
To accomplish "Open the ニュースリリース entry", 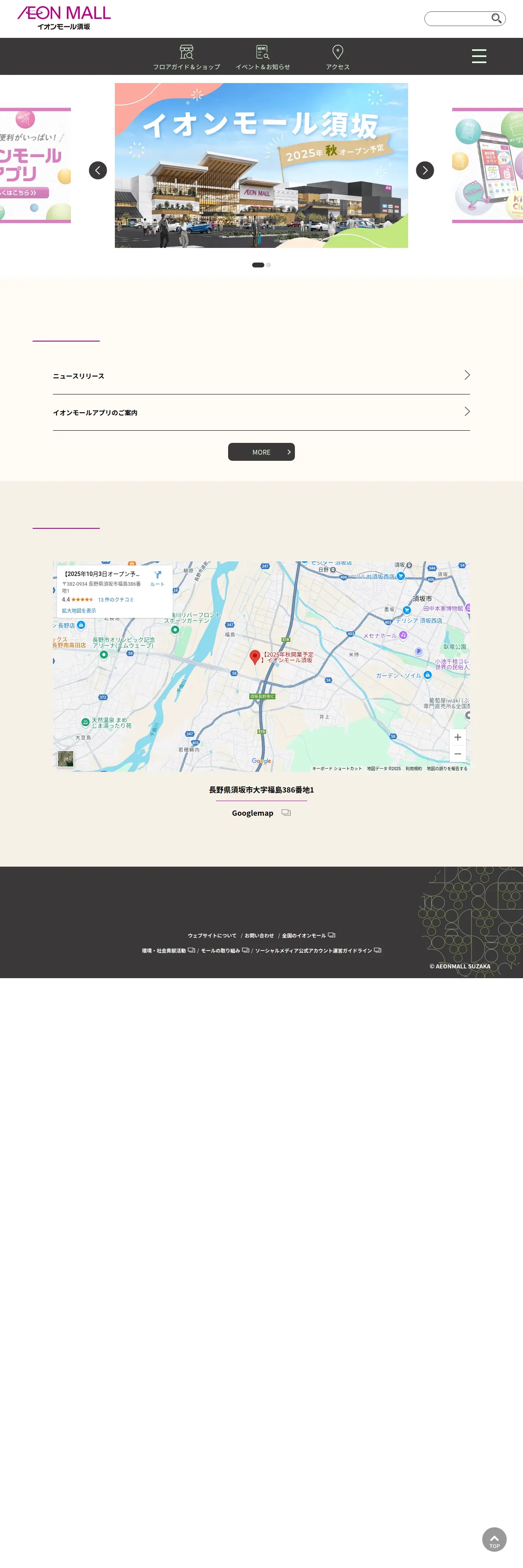I will point(261,376).
